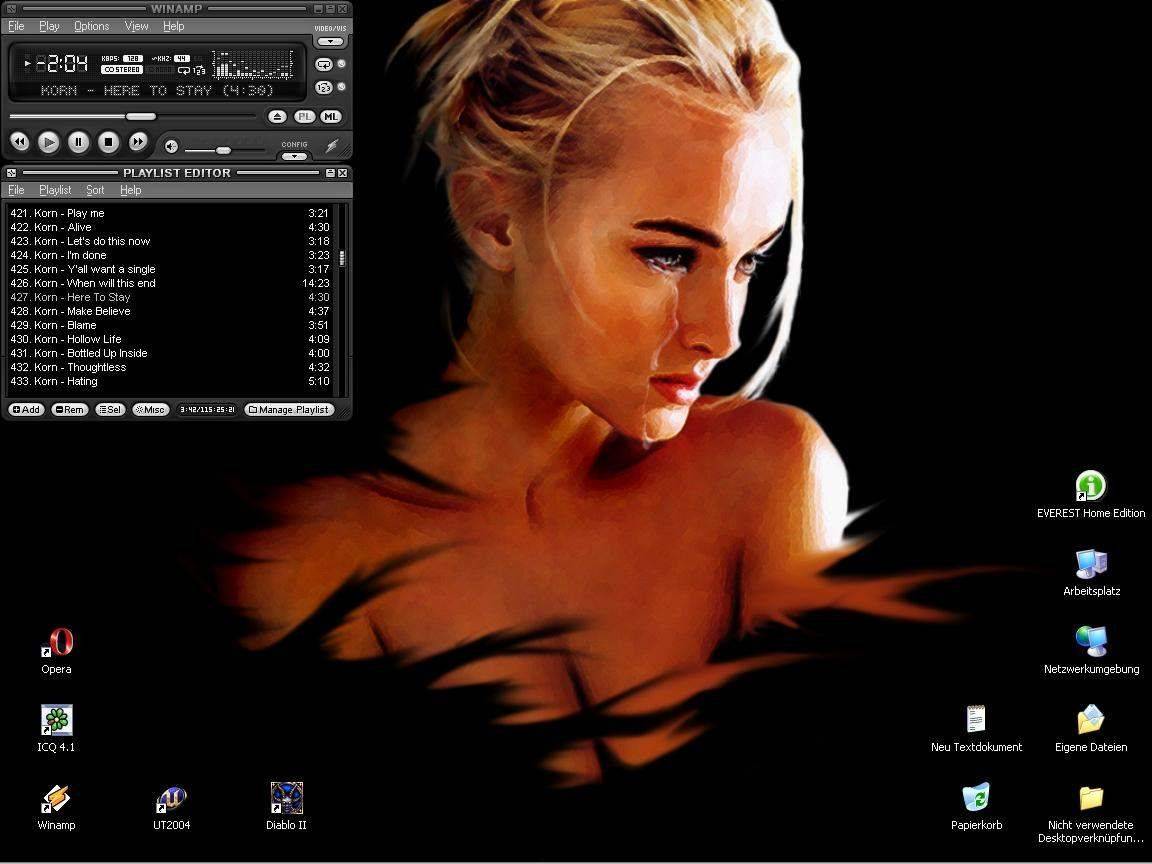This screenshot has height=864, width=1152.
Task: Skip to next track with forward button
Action: [x=137, y=142]
